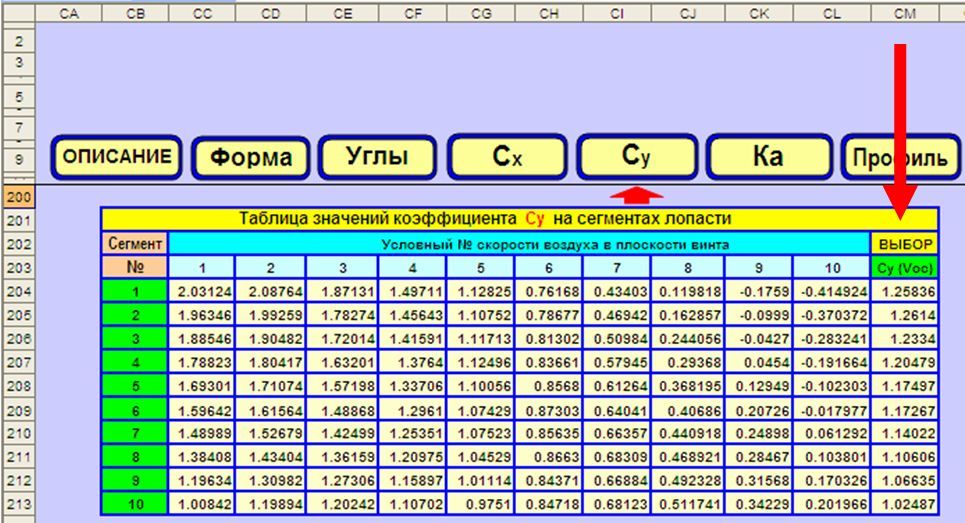965x523 pixels.
Task: Select column header CM
Action: click(905, 14)
